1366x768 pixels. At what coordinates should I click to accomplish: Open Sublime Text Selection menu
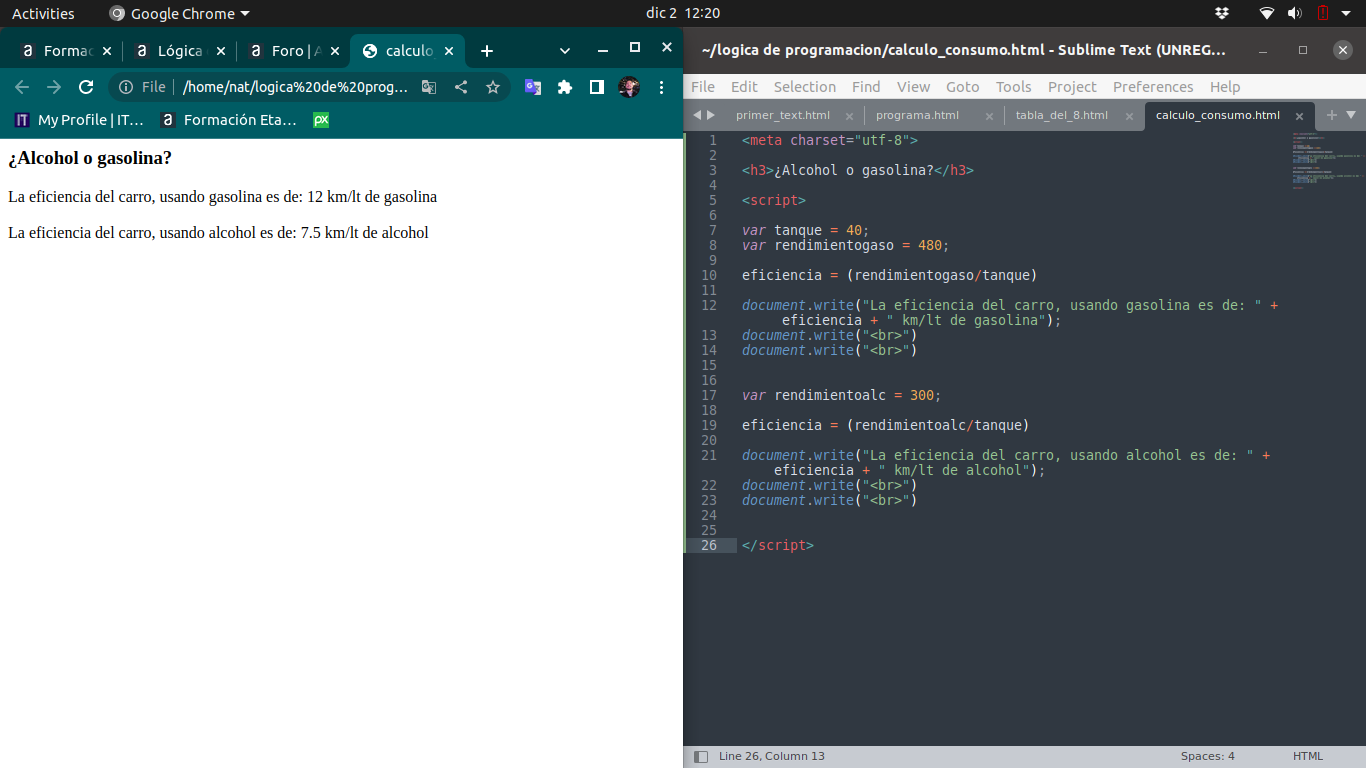click(x=805, y=87)
